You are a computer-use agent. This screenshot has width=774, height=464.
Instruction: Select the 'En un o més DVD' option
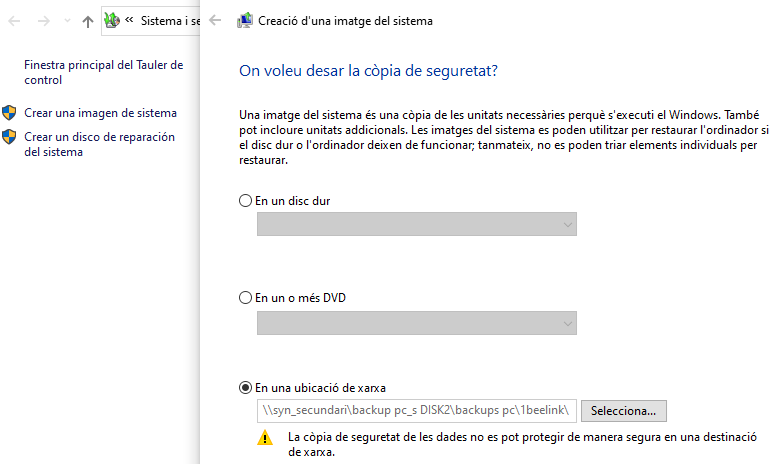point(246,298)
